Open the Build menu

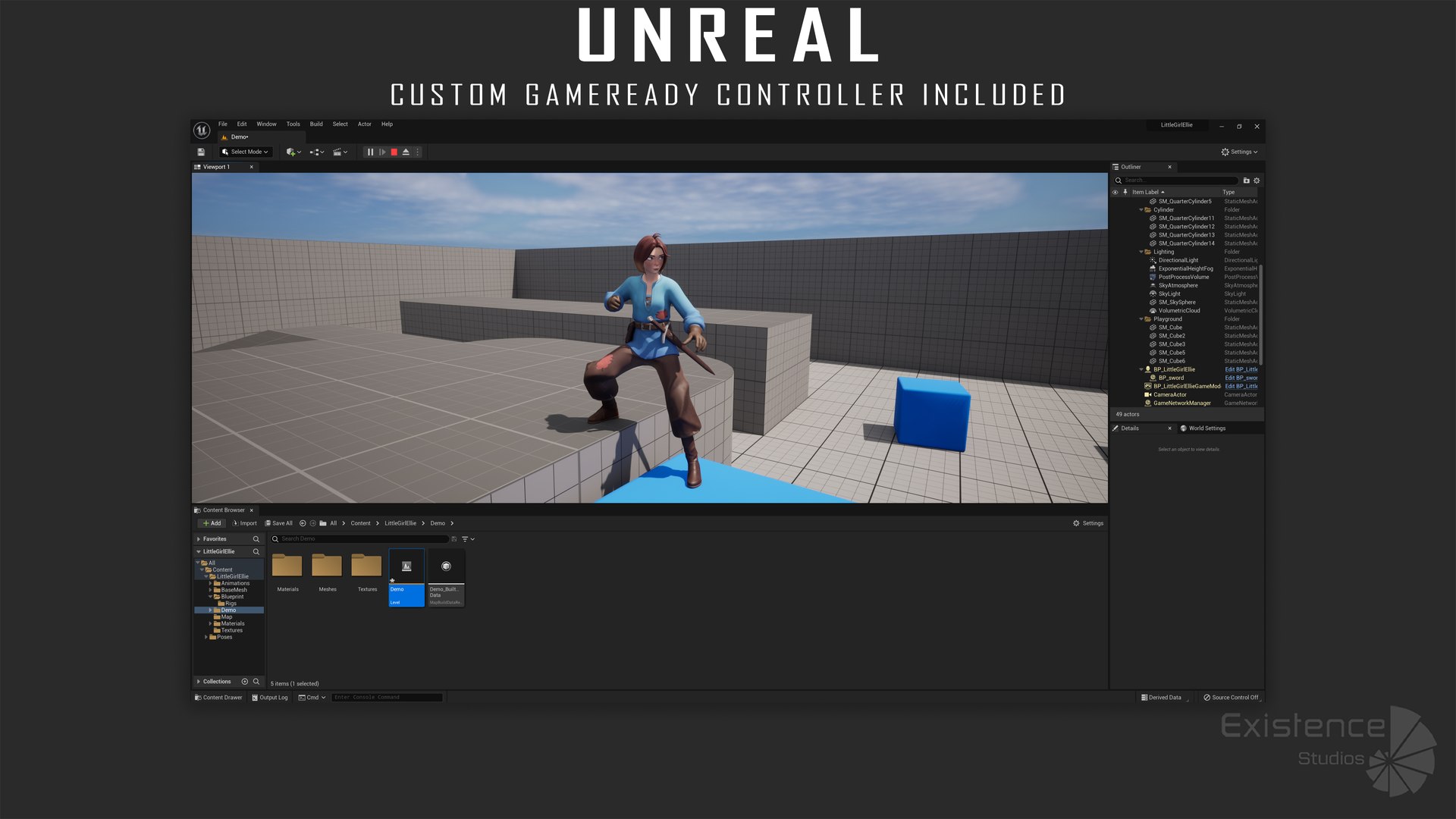pyautogui.click(x=316, y=124)
